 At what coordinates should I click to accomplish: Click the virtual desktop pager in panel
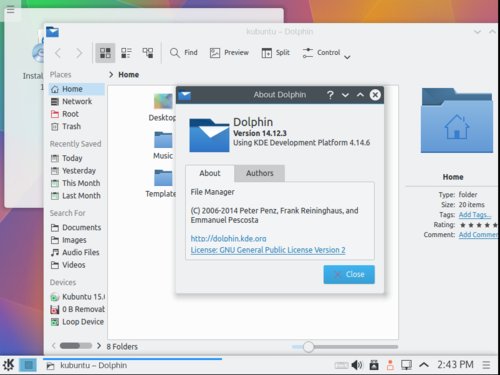coord(28,365)
